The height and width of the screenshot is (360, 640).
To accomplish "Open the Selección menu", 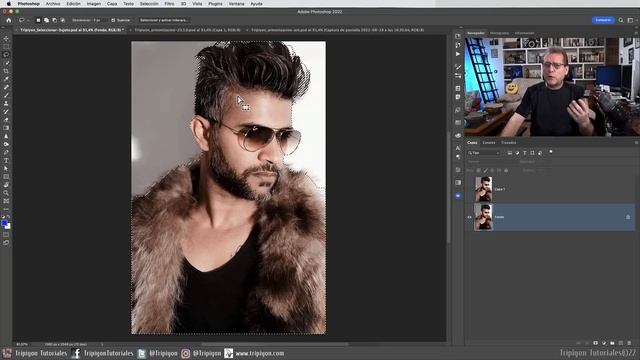I will 149,4.
